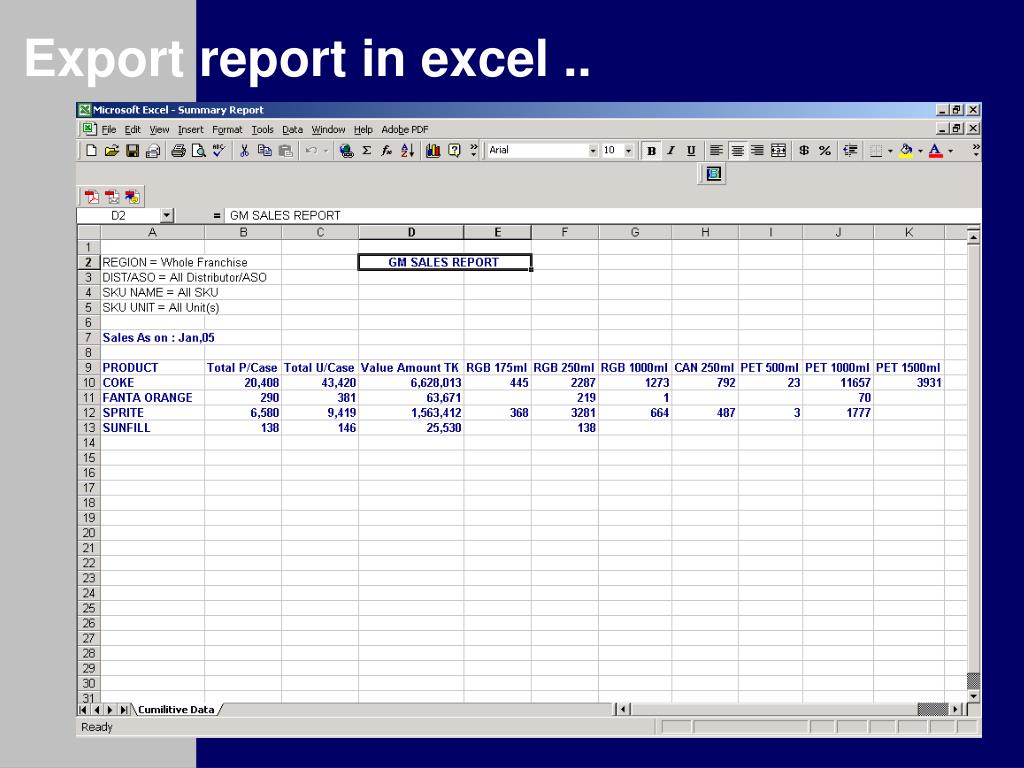Copy selection with the Copy icon

point(264,151)
